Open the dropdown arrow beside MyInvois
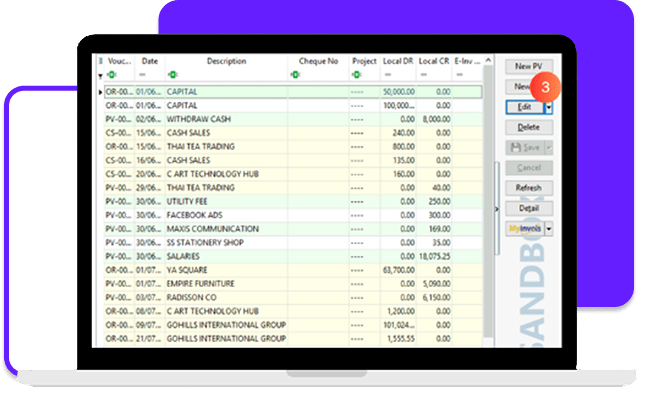The width and height of the screenshot is (649, 397). 549,229
